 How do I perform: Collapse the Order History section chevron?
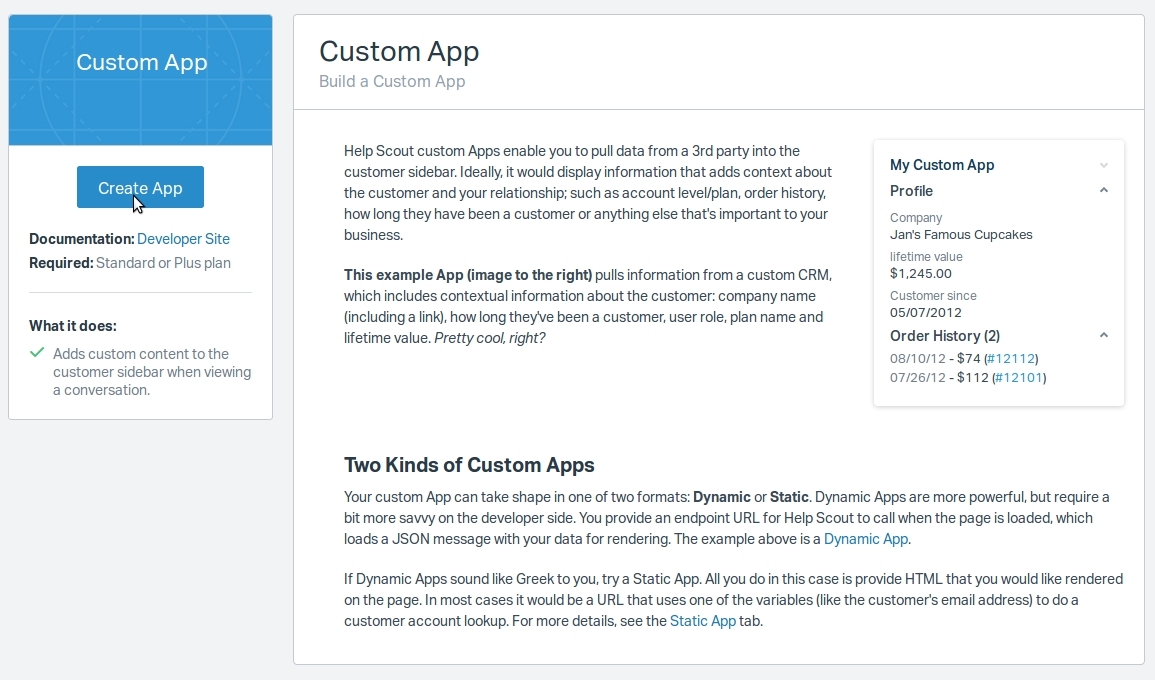click(x=1103, y=335)
